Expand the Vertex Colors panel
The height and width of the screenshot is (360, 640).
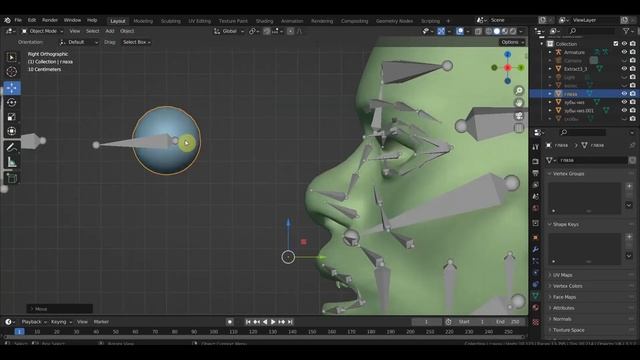coord(567,286)
